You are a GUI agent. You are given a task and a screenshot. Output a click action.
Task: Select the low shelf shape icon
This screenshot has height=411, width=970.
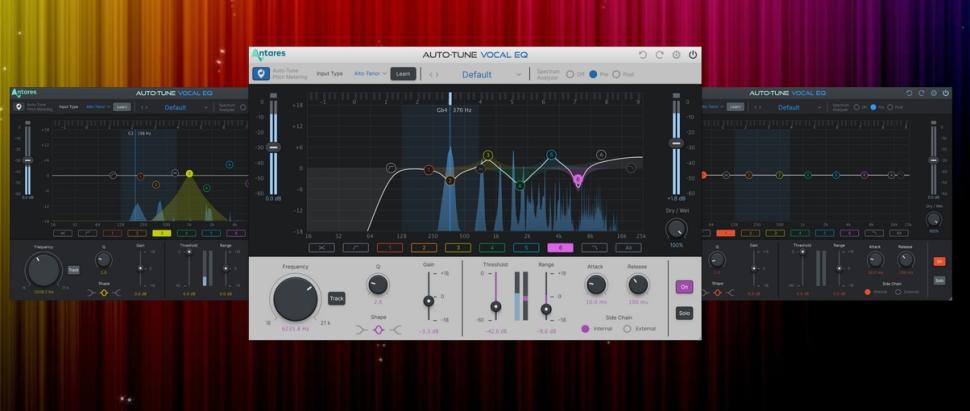[361, 328]
